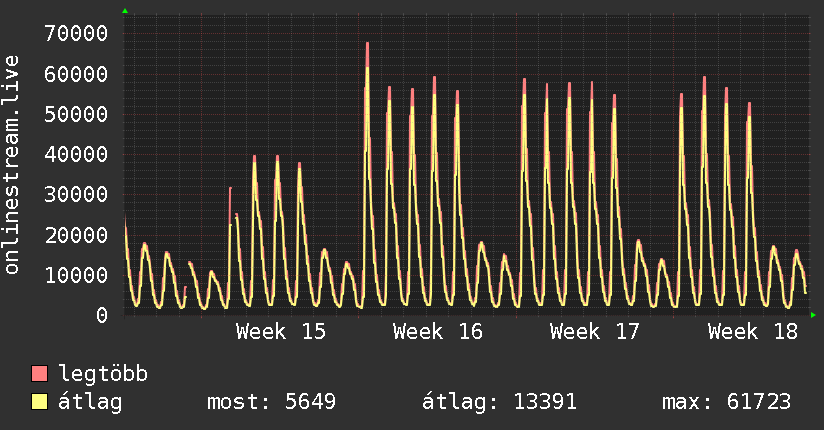824x430 pixels.
Task: Select the átlag legend label
Action: coord(90,402)
